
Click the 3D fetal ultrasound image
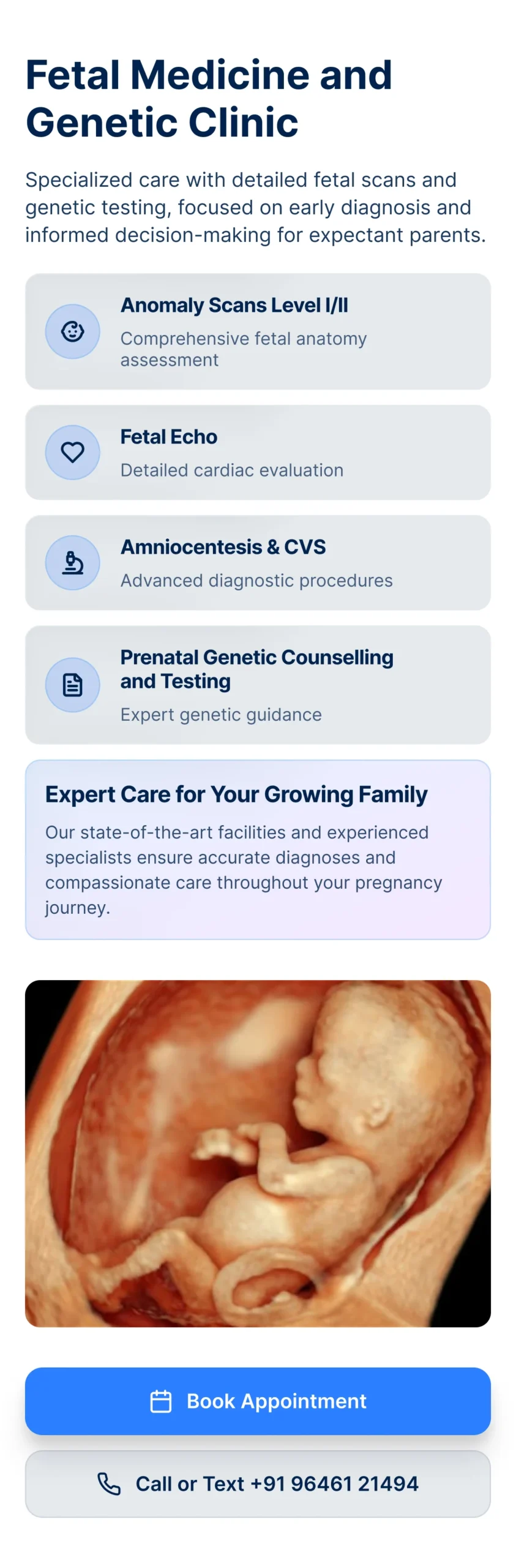[258, 1153]
